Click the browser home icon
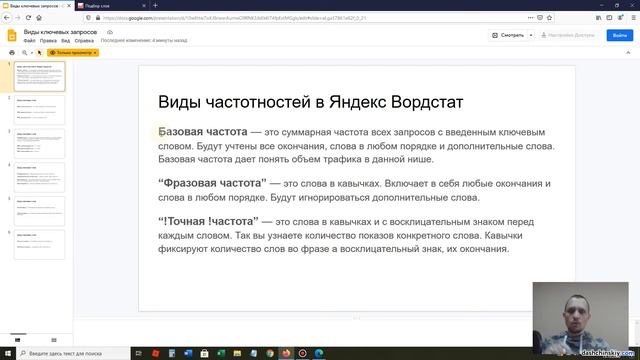The image size is (640, 360). click(39, 18)
